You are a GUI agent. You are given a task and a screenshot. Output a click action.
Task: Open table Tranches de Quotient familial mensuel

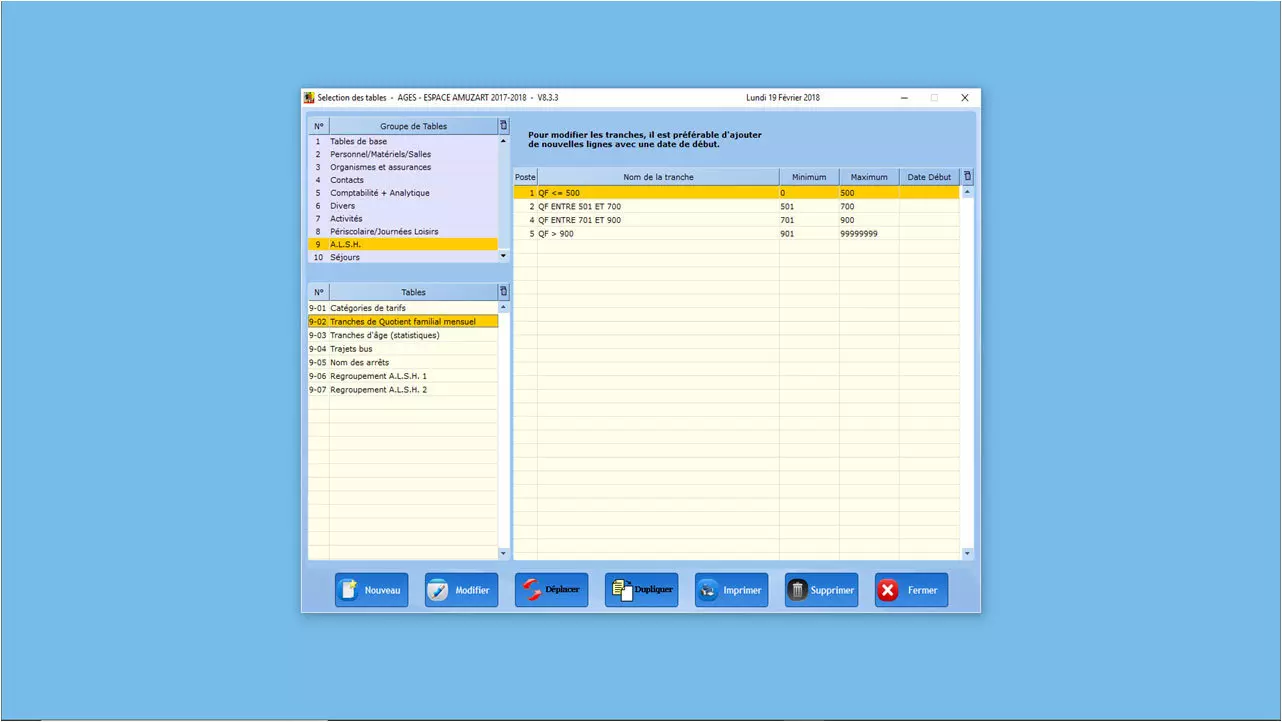[x=402, y=322]
